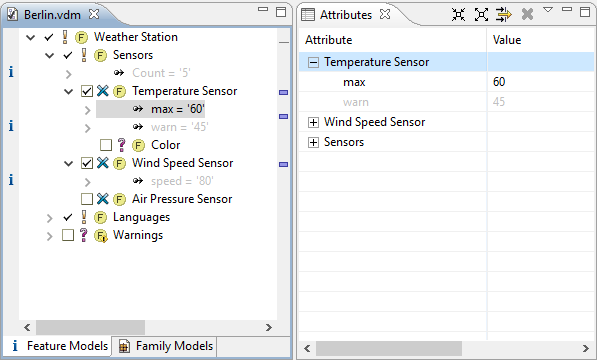Image resolution: width=597 pixels, height=360 pixels.
Task: Click the Attributes view table icon
Action: click(308, 15)
